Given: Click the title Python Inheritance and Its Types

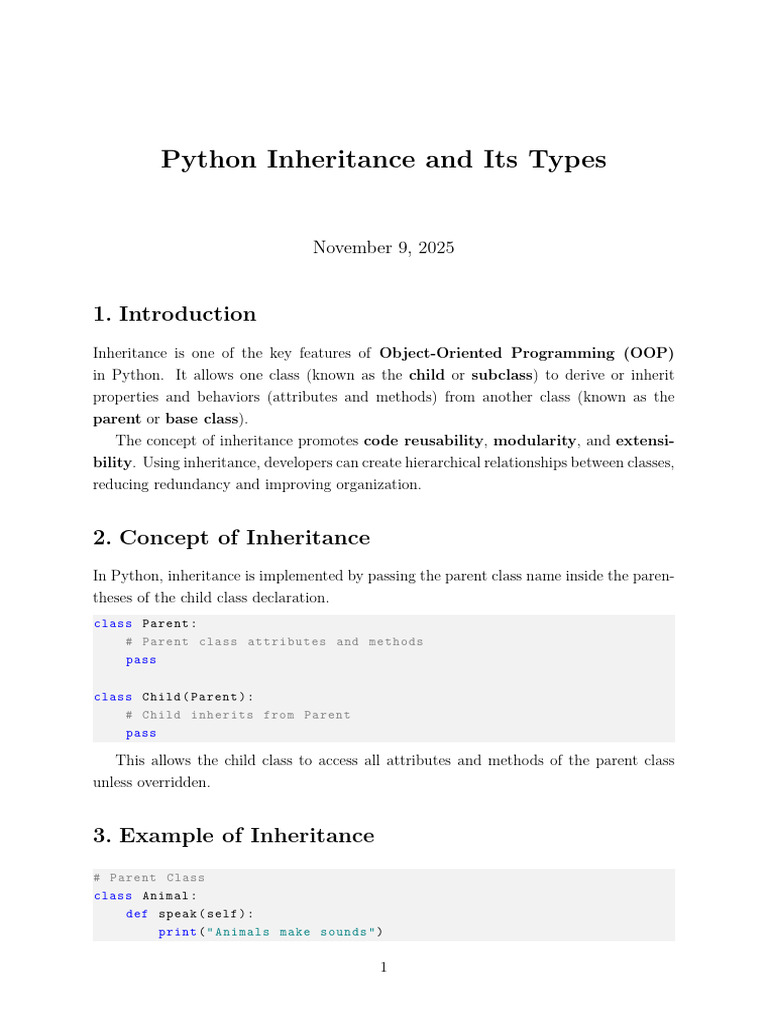Looking at the screenshot, I should [x=383, y=160].
